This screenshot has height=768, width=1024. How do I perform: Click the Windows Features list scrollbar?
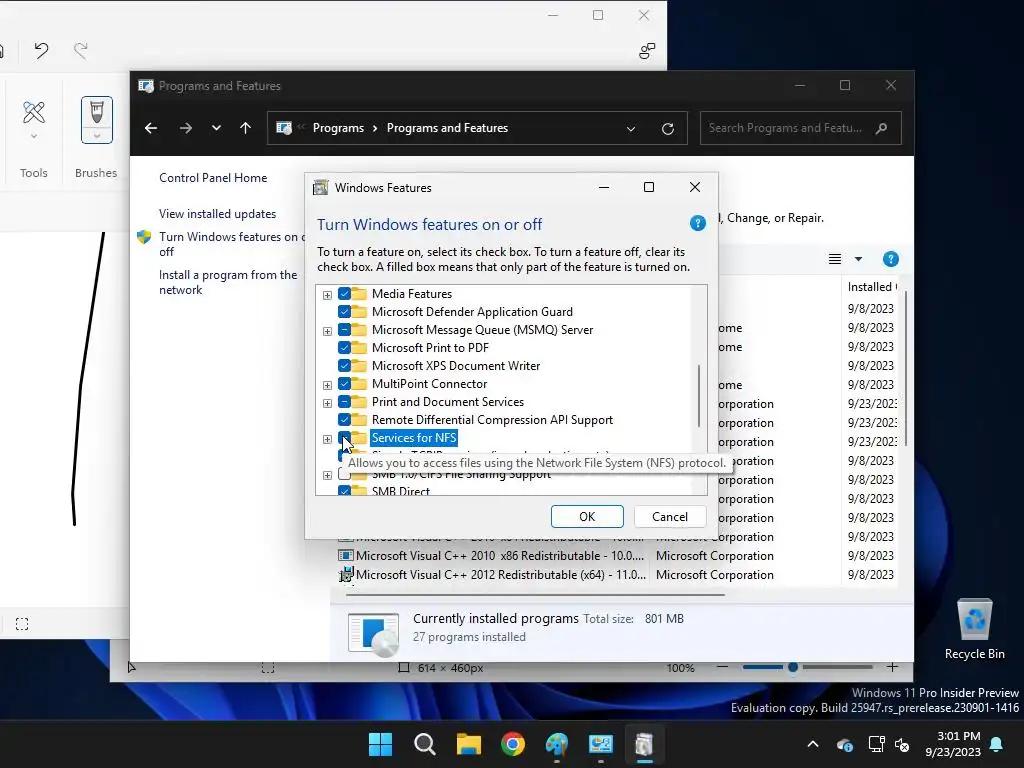[699, 395]
